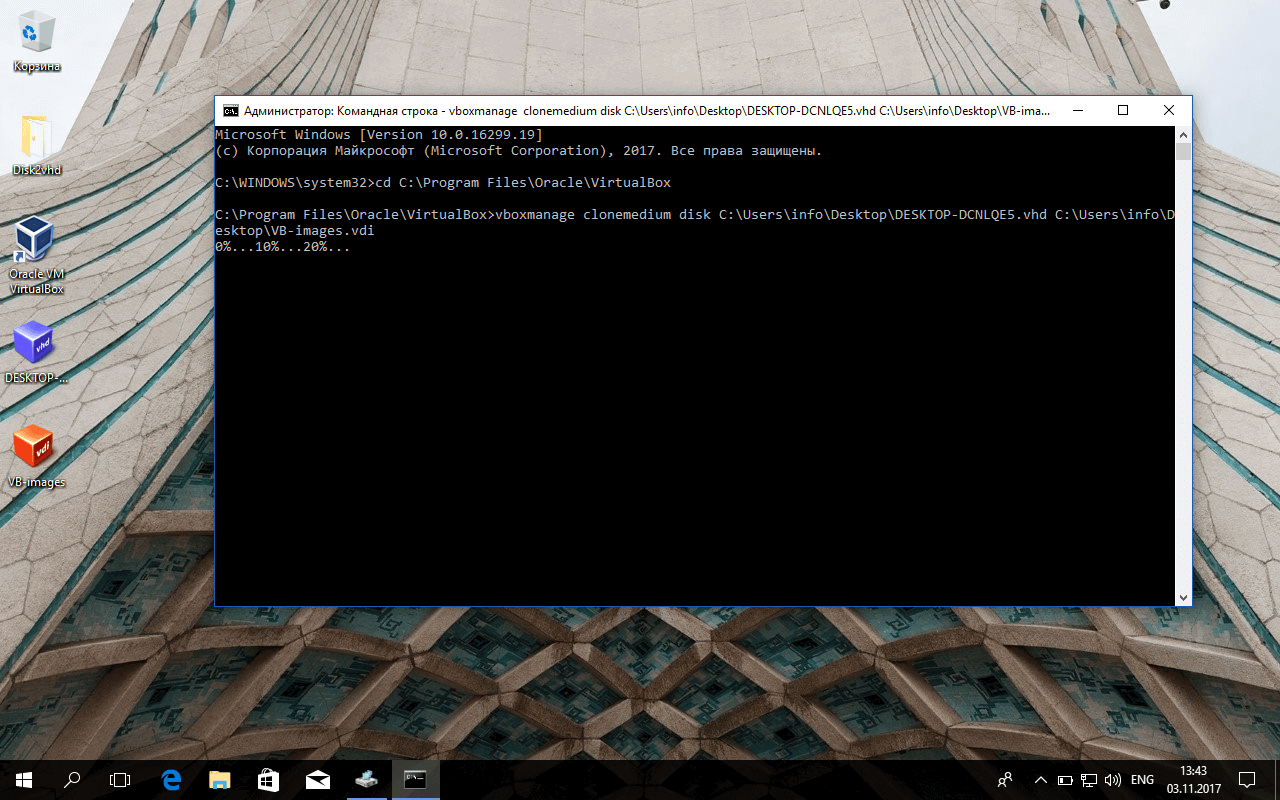Open Windows Search
Screen dimensions: 1280x800
coord(70,780)
